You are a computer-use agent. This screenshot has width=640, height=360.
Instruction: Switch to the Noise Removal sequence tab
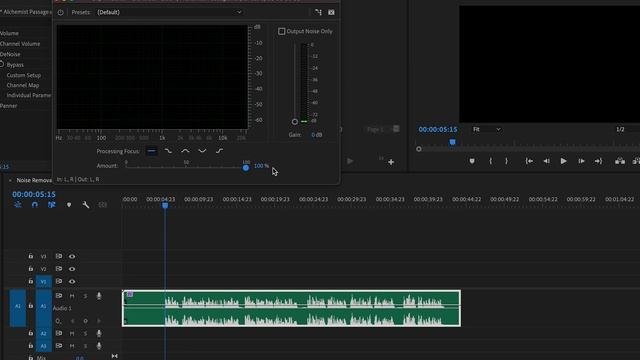coord(34,180)
